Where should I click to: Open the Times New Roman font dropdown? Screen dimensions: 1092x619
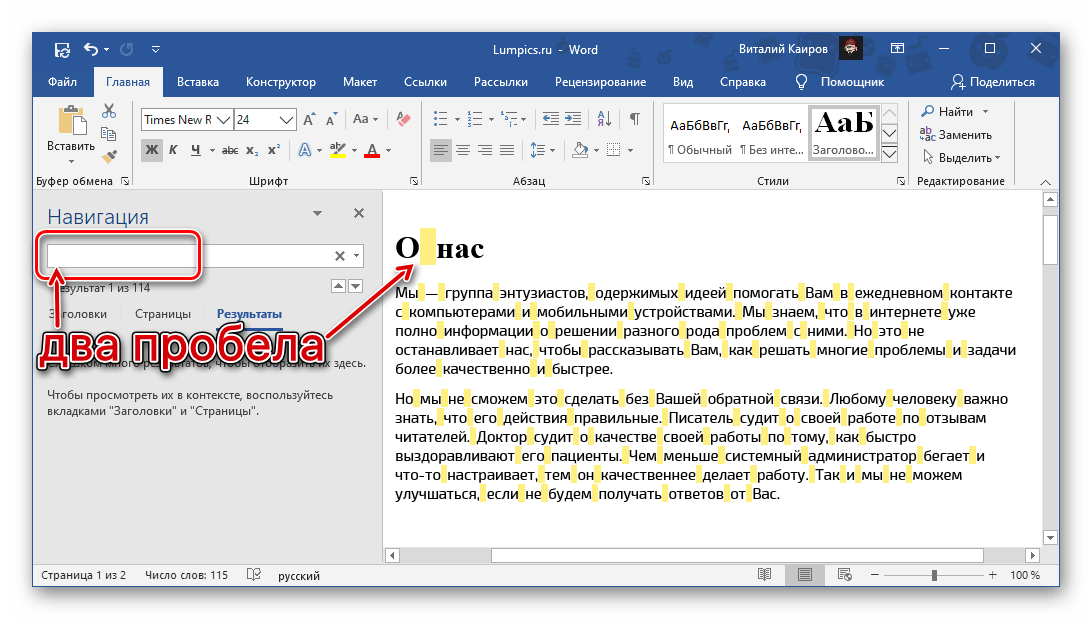coord(223,120)
